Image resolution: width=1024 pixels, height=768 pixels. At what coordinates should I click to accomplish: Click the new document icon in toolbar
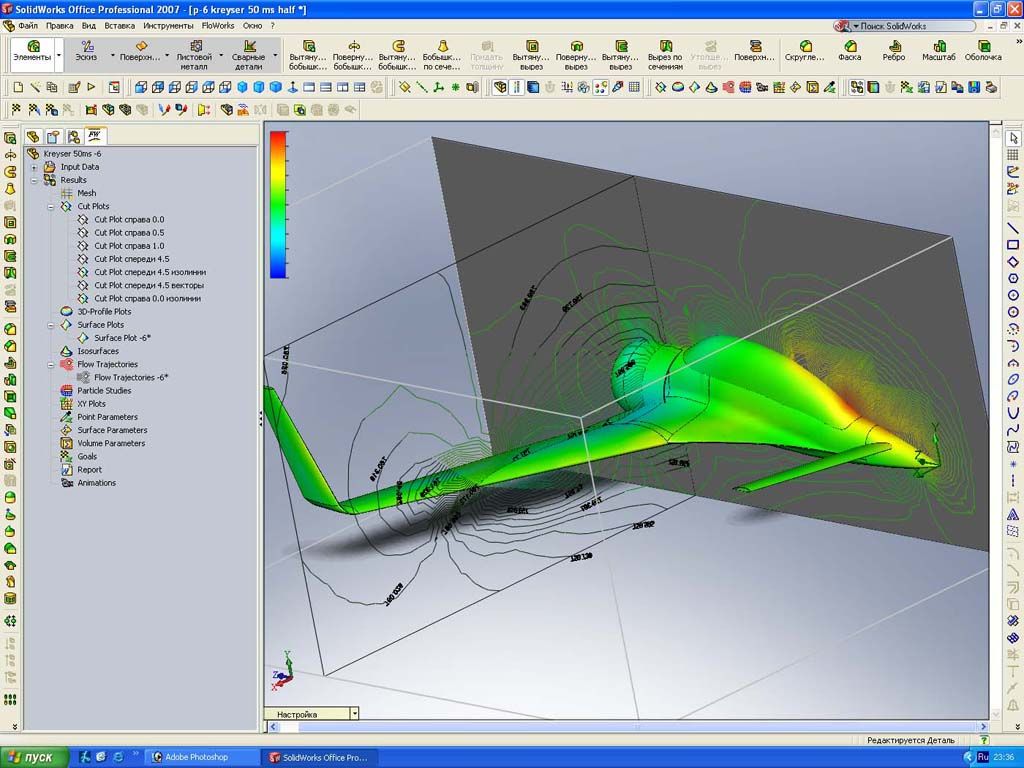[18, 88]
